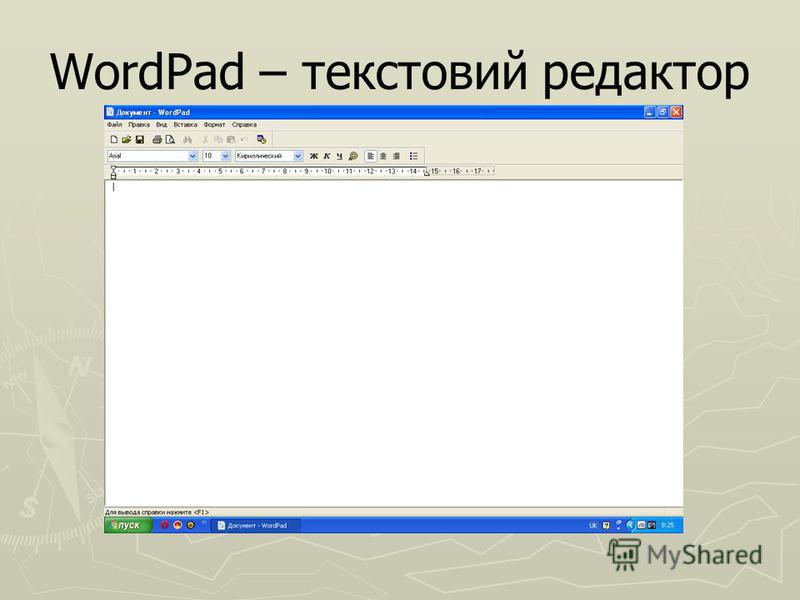
Task: Click the taskbar clock showing 0:25
Action: pyautogui.click(x=668, y=525)
